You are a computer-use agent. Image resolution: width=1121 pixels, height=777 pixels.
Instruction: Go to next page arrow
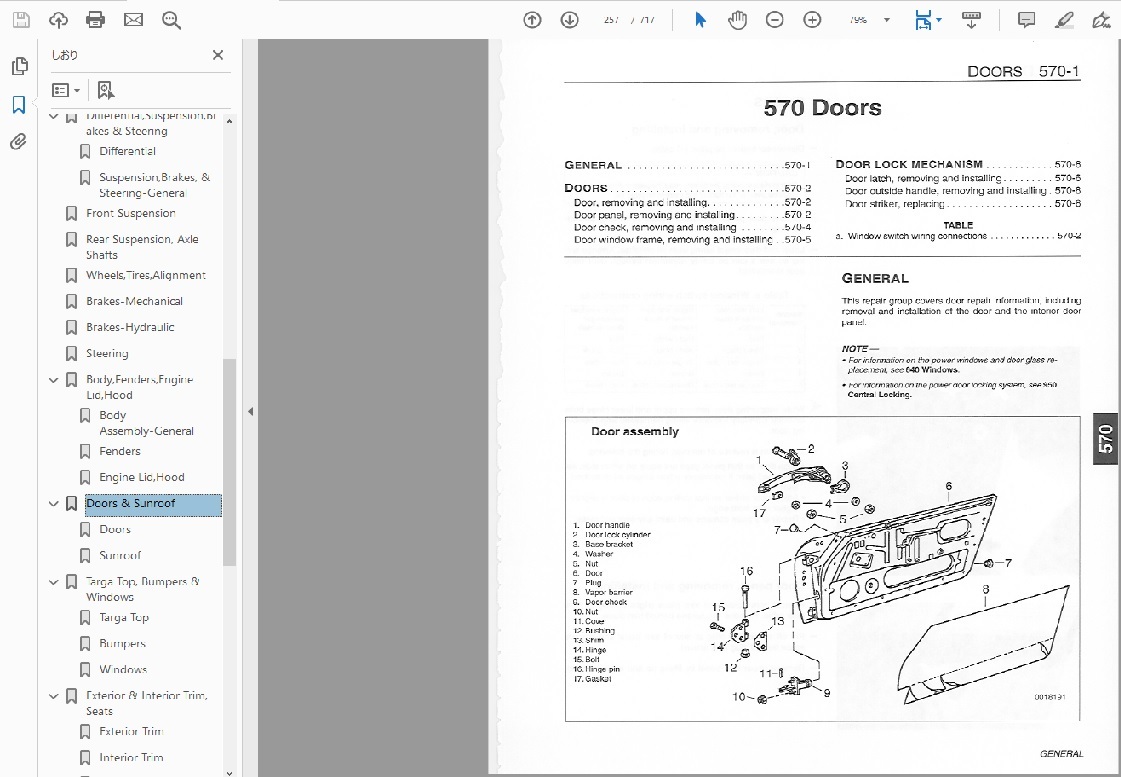[x=569, y=20]
